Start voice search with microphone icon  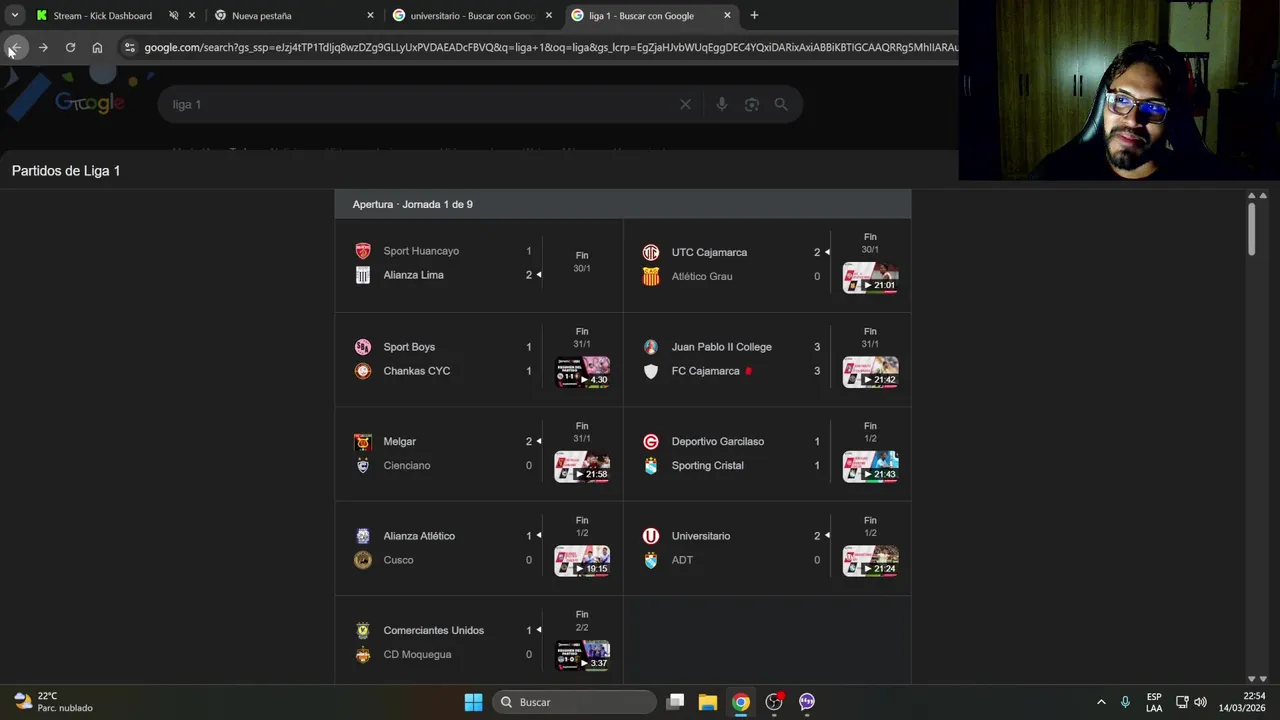(721, 104)
